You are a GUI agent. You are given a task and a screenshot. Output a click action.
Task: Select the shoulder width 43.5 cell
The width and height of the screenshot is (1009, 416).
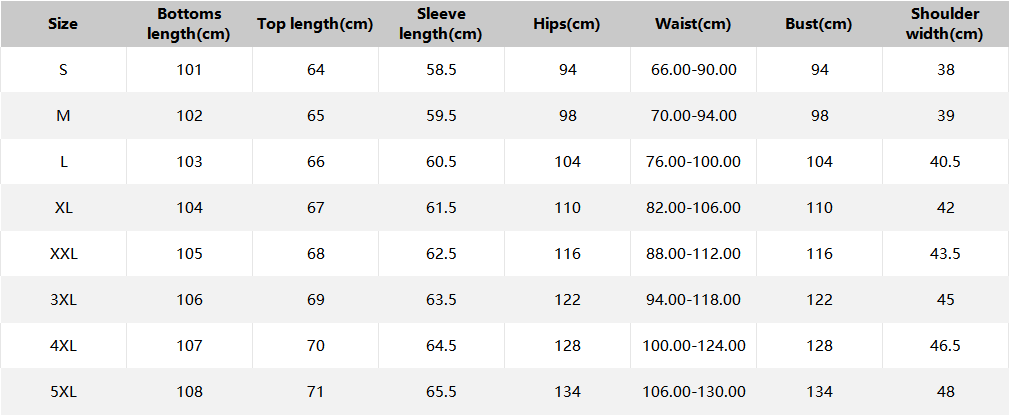(945, 254)
